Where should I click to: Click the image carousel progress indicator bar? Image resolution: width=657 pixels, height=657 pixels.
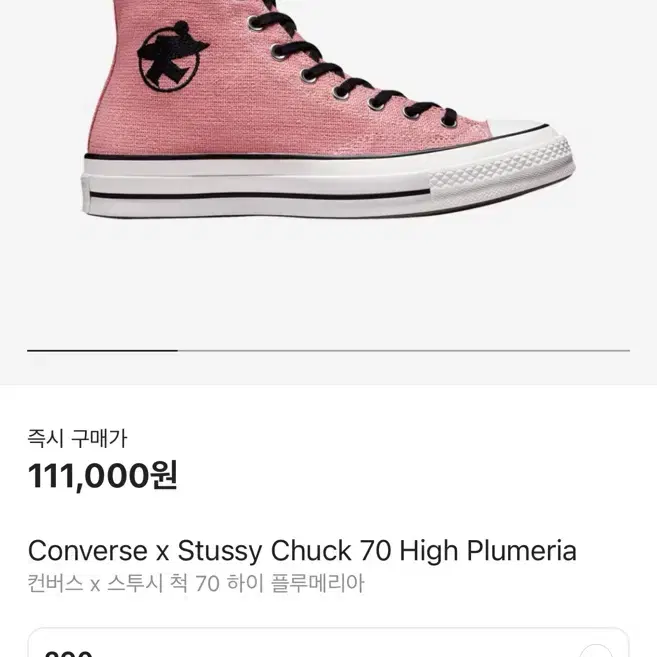[328, 350]
